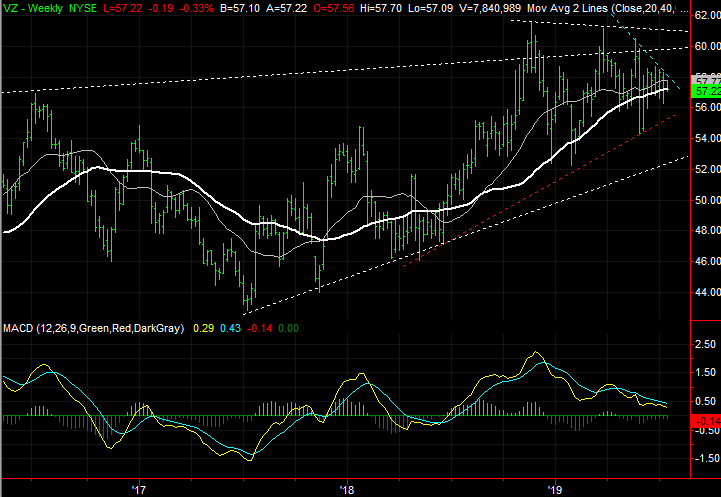This screenshot has width=721, height=497.
Task: Open the "MACD (12,26,9,Green,Red,DarkGray)" indicator label
Action: pyautogui.click(x=94, y=328)
